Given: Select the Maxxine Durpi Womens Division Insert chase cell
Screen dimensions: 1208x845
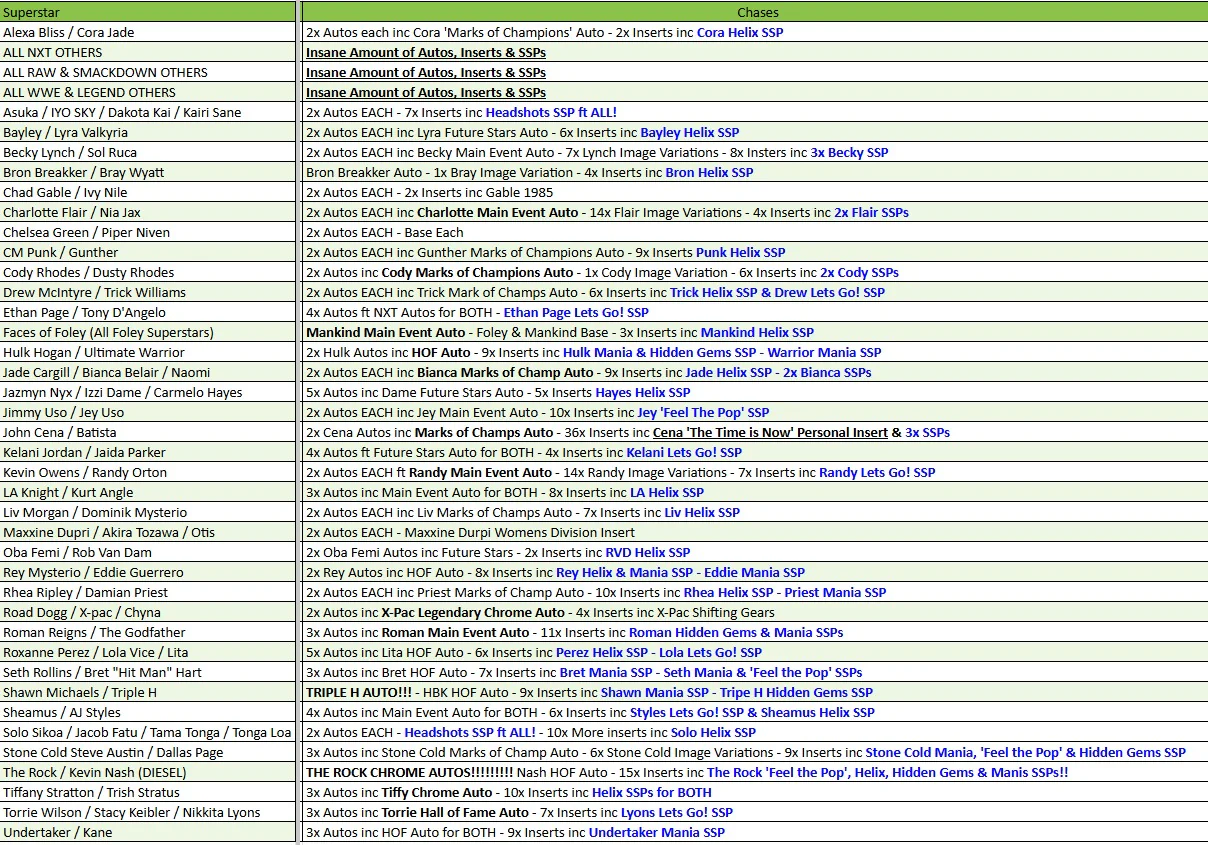Looking at the screenshot, I should click(x=755, y=532).
